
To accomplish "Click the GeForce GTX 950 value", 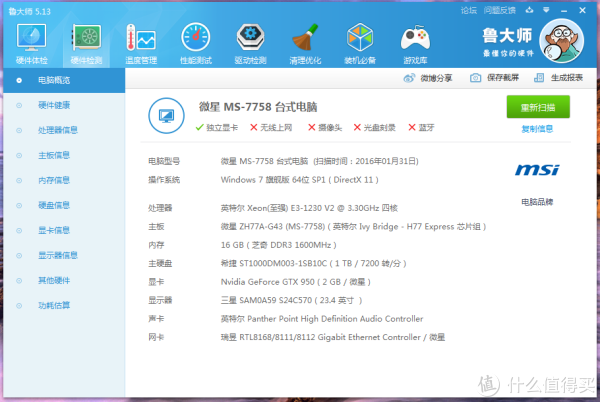I will 295,282.
